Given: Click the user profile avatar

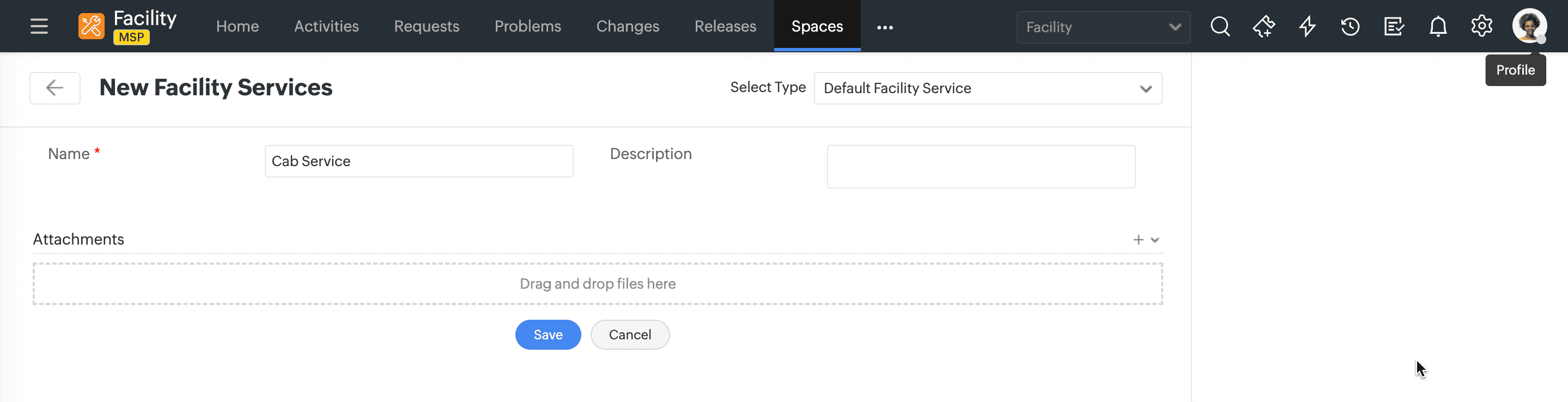Looking at the screenshot, I should (1529, 26).
